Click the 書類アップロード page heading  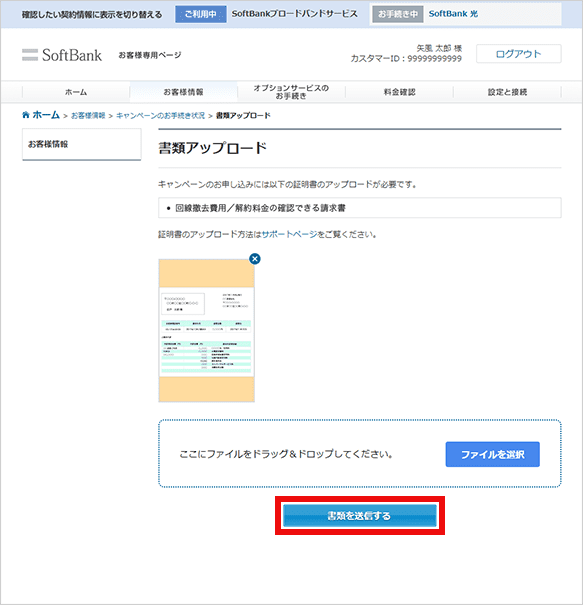[x=213, y=148]
